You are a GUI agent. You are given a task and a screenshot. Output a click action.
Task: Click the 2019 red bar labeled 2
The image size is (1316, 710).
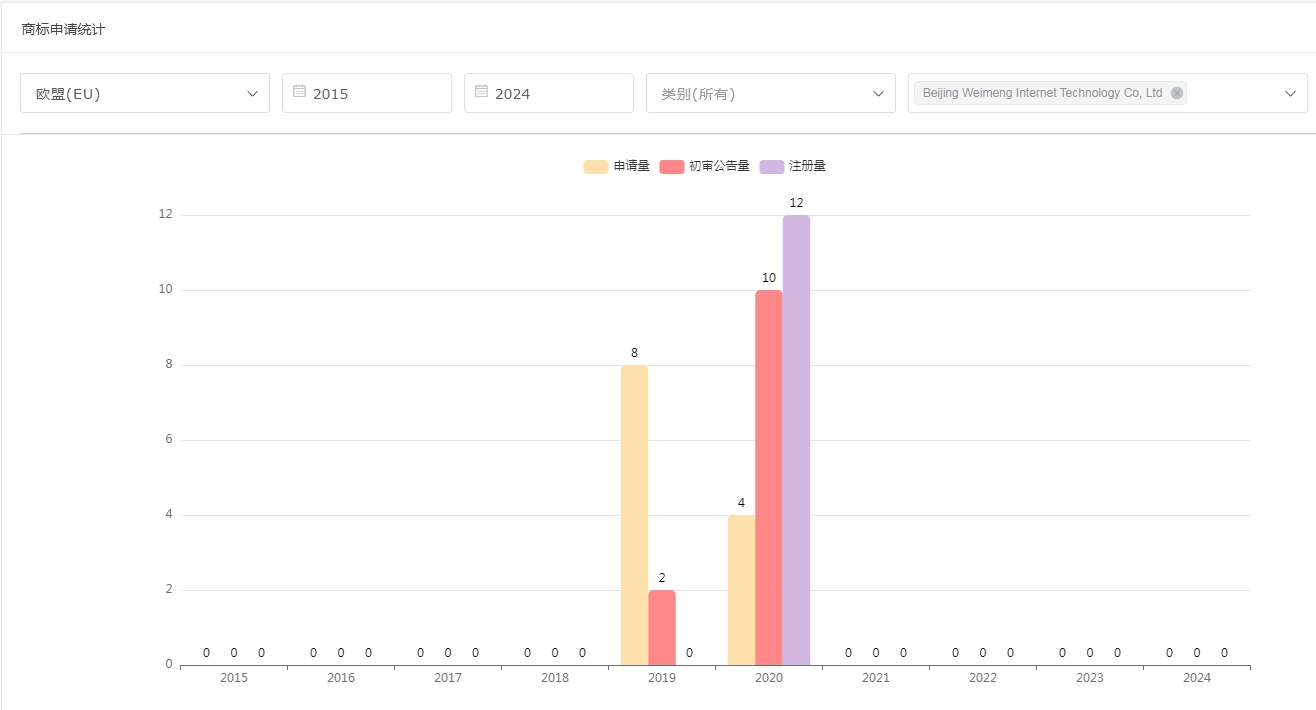point(662,627)
